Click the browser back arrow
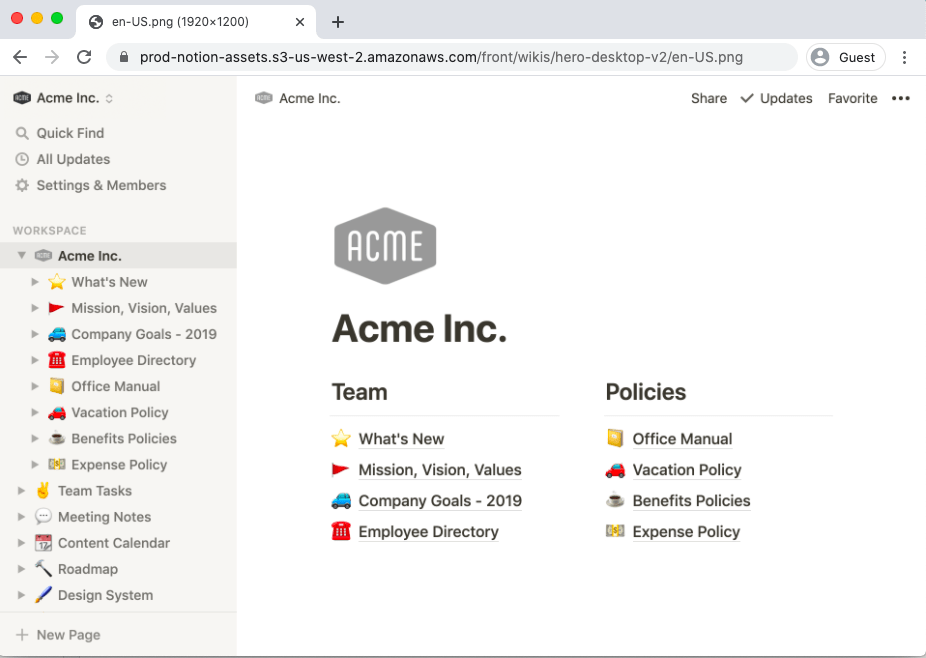This screenshot has height=658, width=926. 20,58
